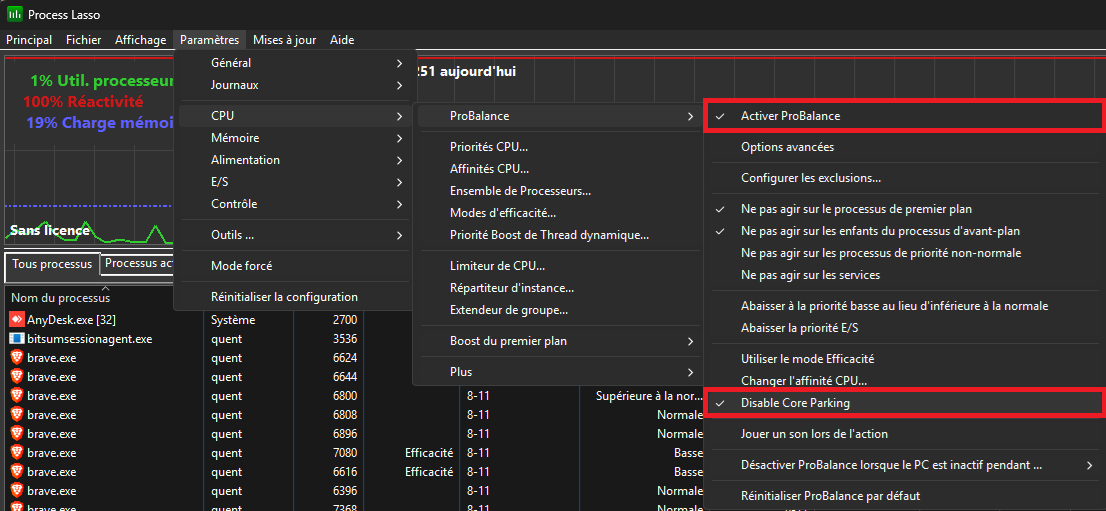Open Configurer les exclusions...
1106x511 pixels.
click(904, 179)
